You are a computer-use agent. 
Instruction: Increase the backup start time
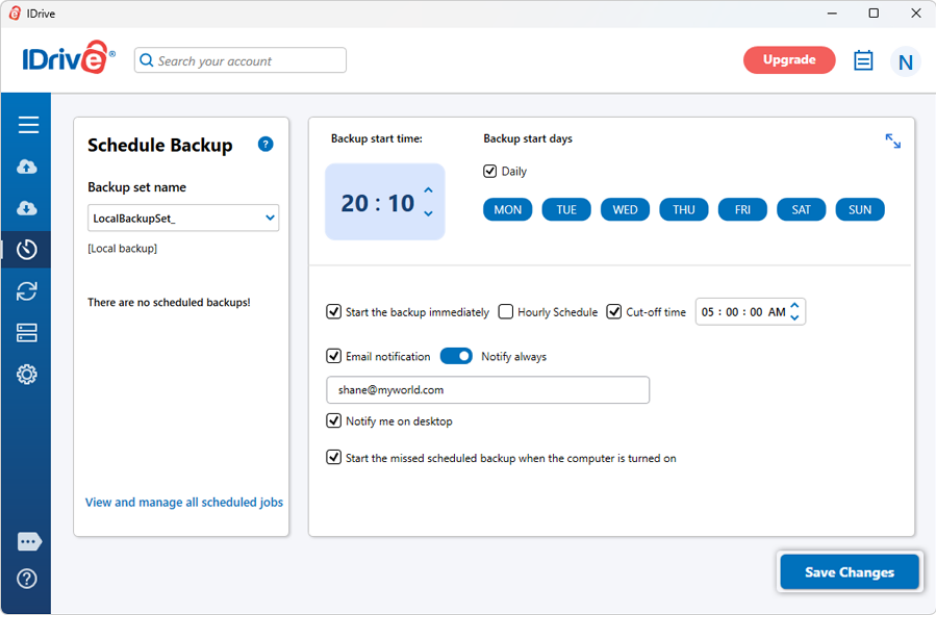tap(428, 190)
